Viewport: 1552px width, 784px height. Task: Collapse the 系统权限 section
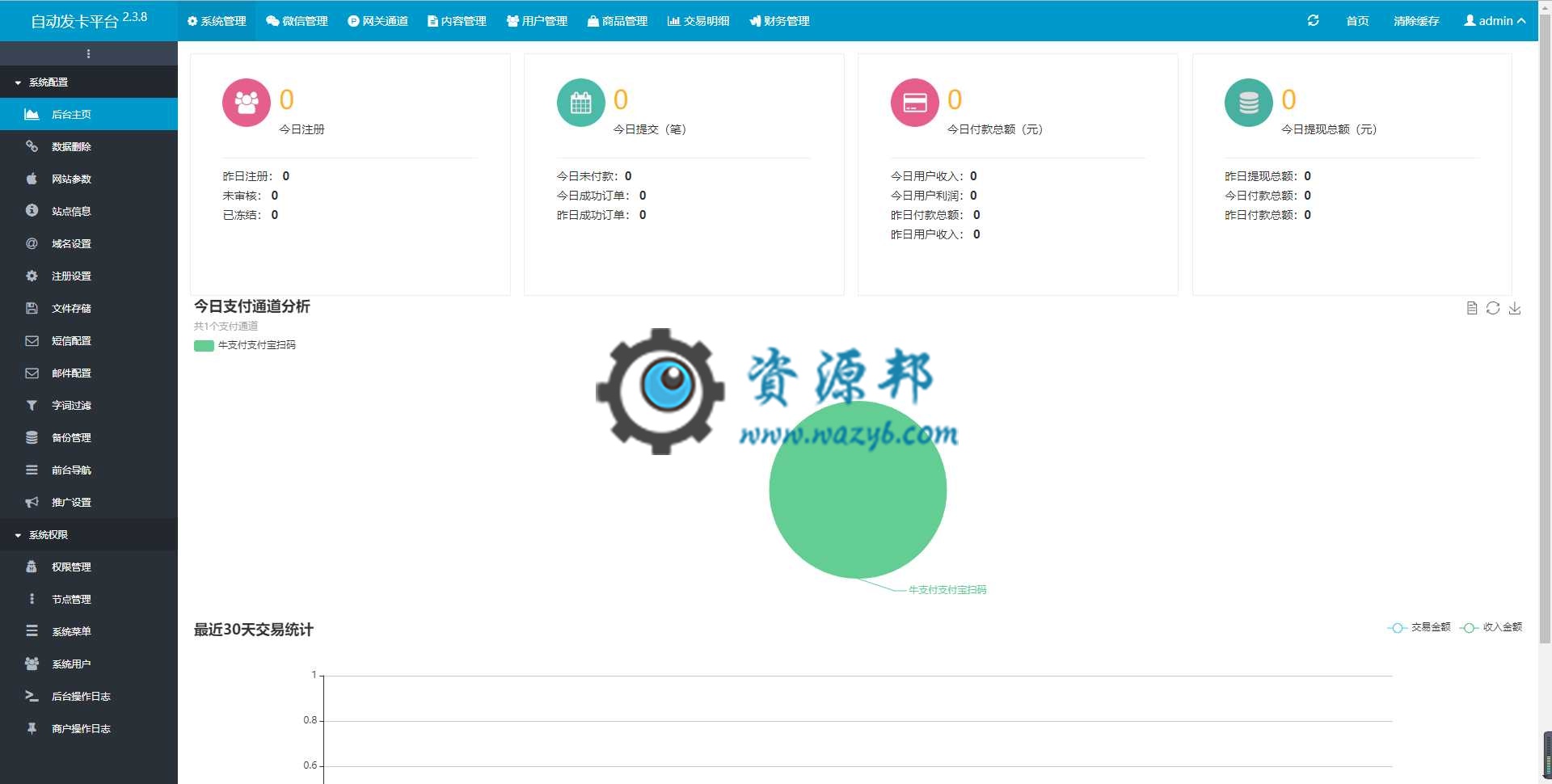pos(89,535)
